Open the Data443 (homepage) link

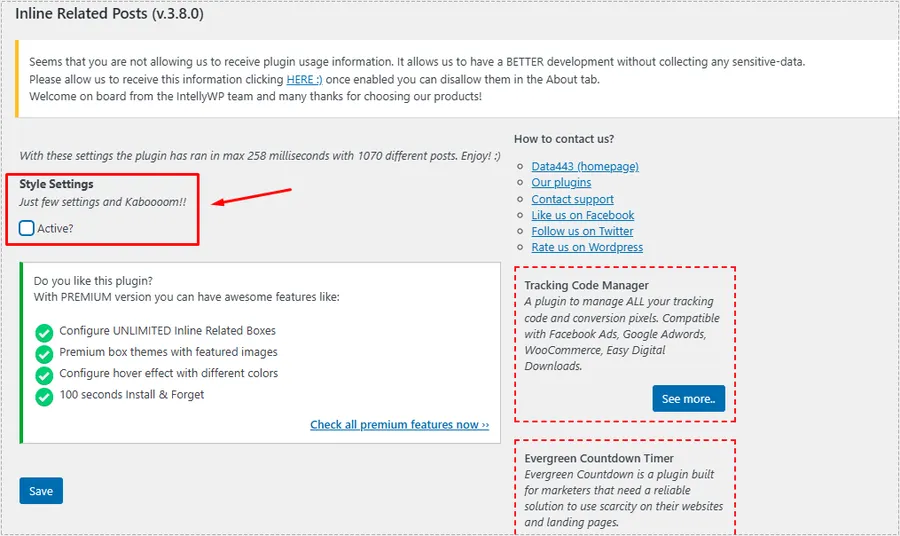pos(585,166)
